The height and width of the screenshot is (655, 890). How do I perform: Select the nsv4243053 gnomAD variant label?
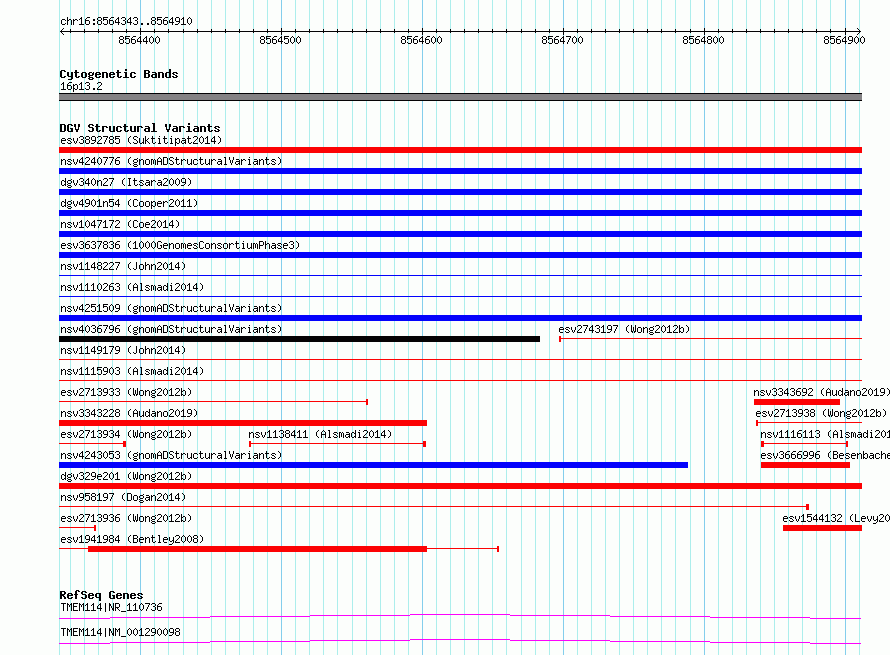pyautogui.click(x=171, y=455)
